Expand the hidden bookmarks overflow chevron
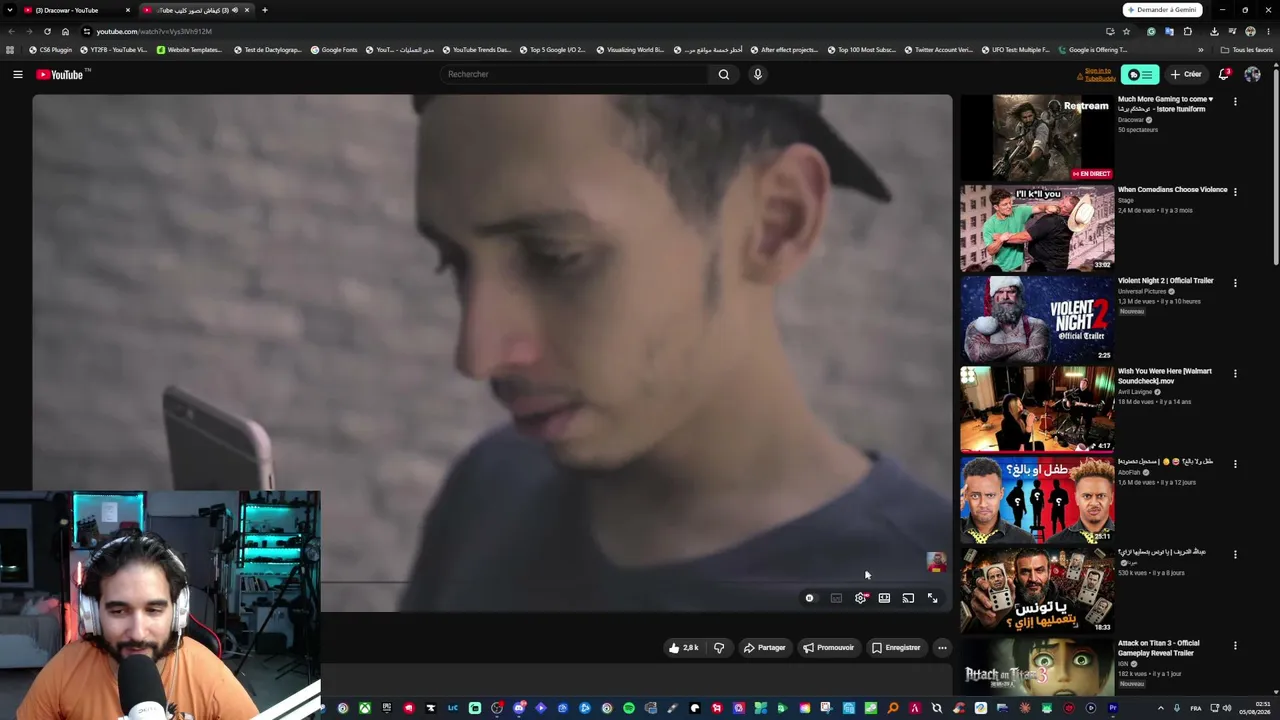The height and width of the screenshot is (720, 1280). (1201, 50)
